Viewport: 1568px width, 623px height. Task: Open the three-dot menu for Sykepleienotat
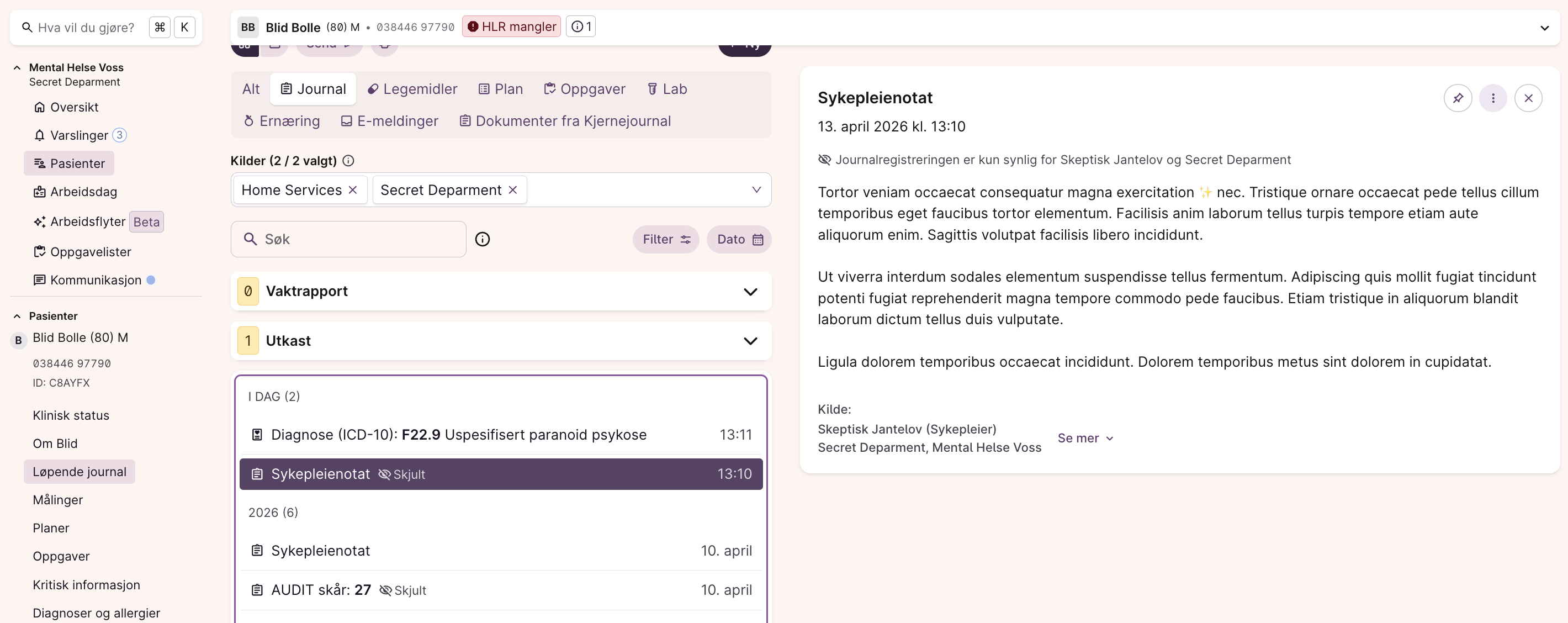pyautogui.click(x=1492, y=98)
